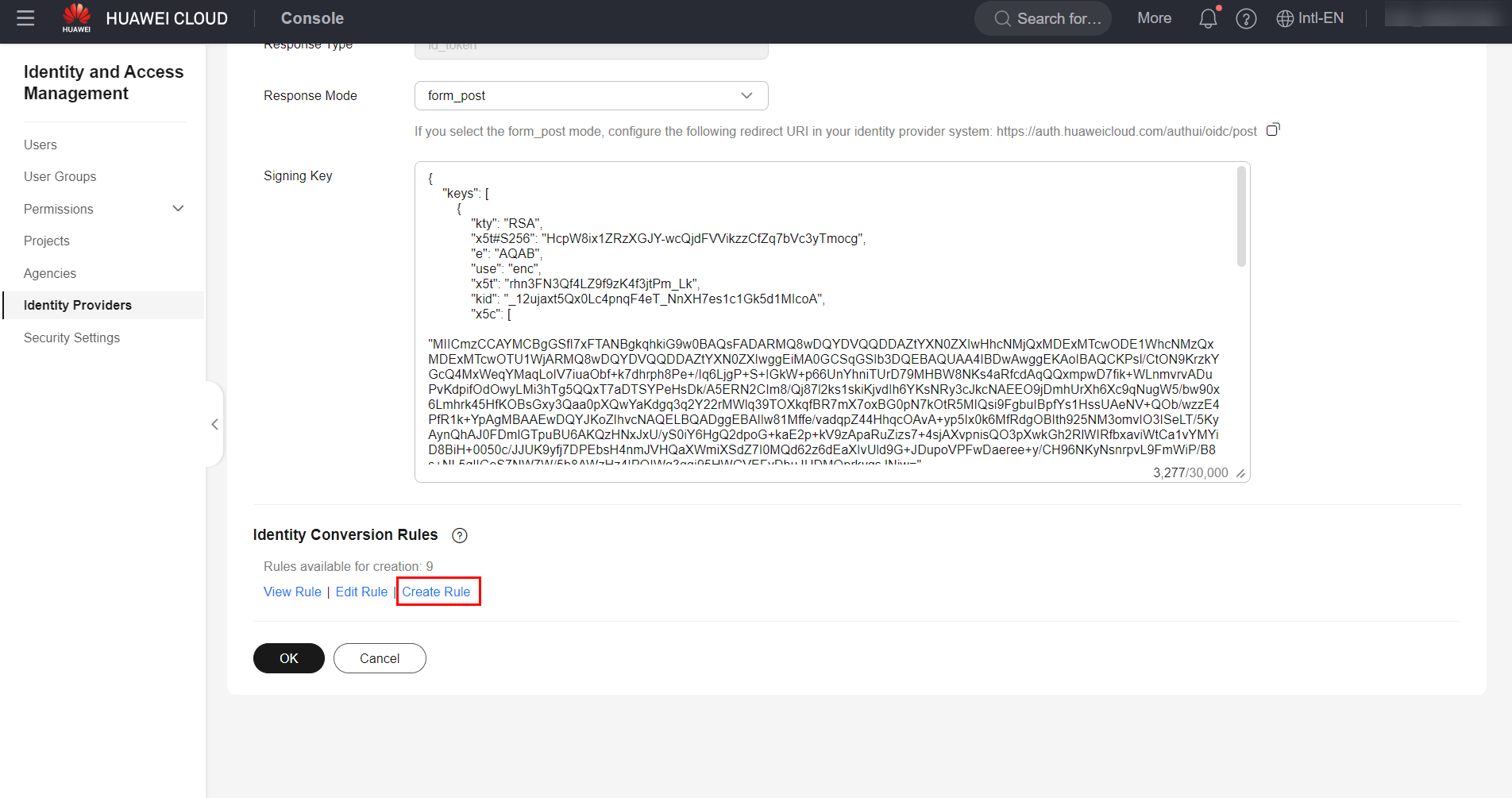Open Security Settings page

click(71, 337)
